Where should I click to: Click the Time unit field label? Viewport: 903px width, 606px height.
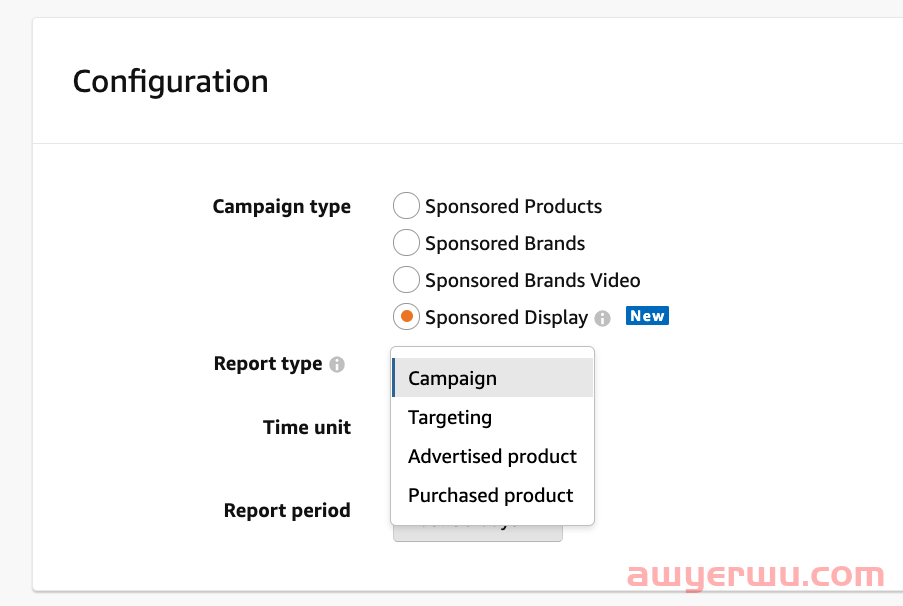(x=307, y=427)
